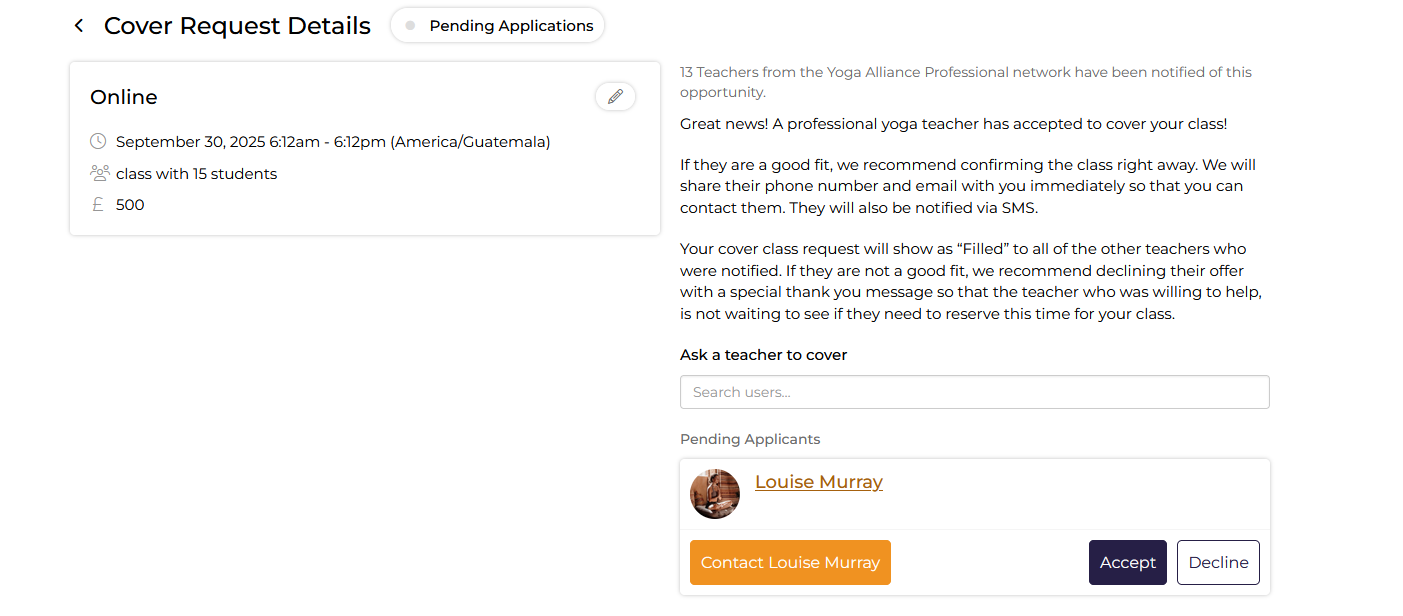Image resolution: width=1403 pixels, height=616 pixels.
Task: Click the group people icon beside students
Action: [x=99, y=173]
